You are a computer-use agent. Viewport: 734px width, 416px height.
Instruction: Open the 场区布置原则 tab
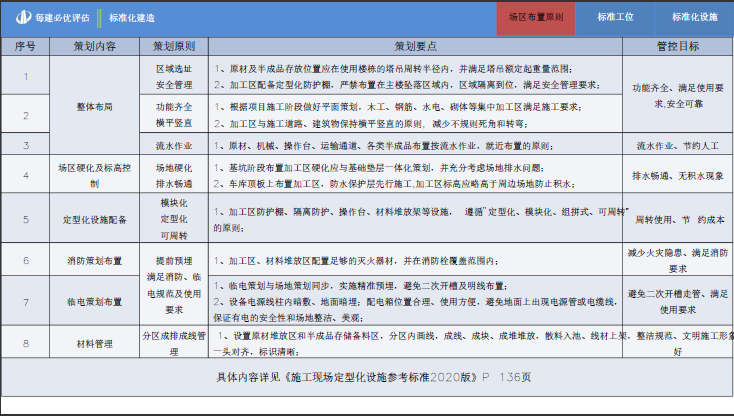click(536, 18)
